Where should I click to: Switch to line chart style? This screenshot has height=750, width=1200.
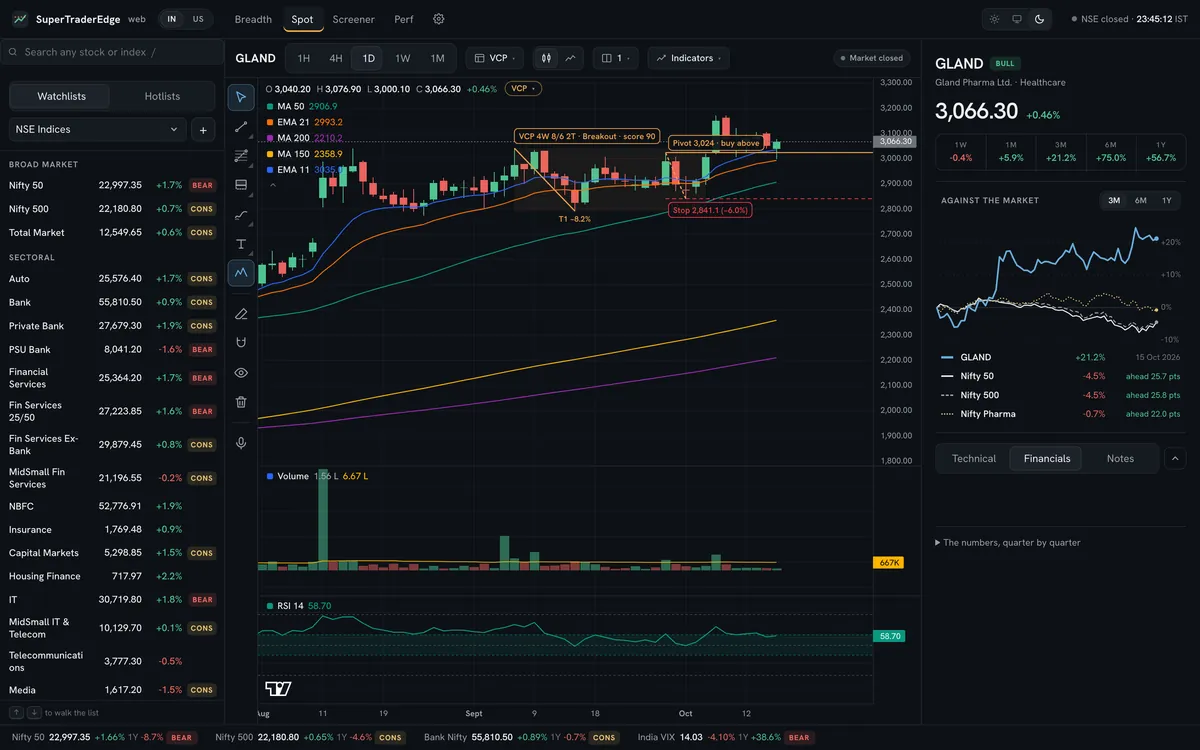click(x=570, y=58)
